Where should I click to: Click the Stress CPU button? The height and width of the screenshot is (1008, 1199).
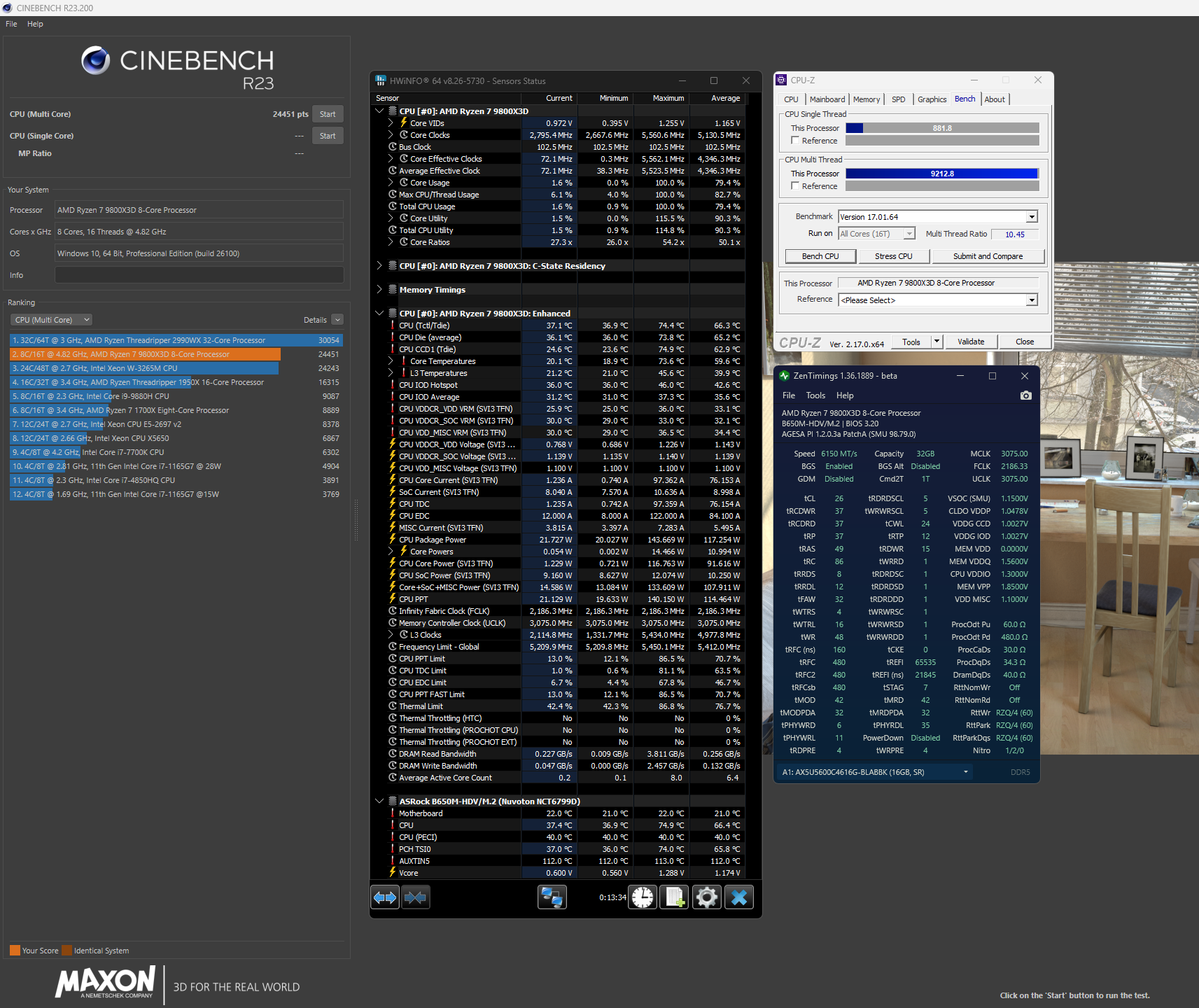click(x=893, y=256)
